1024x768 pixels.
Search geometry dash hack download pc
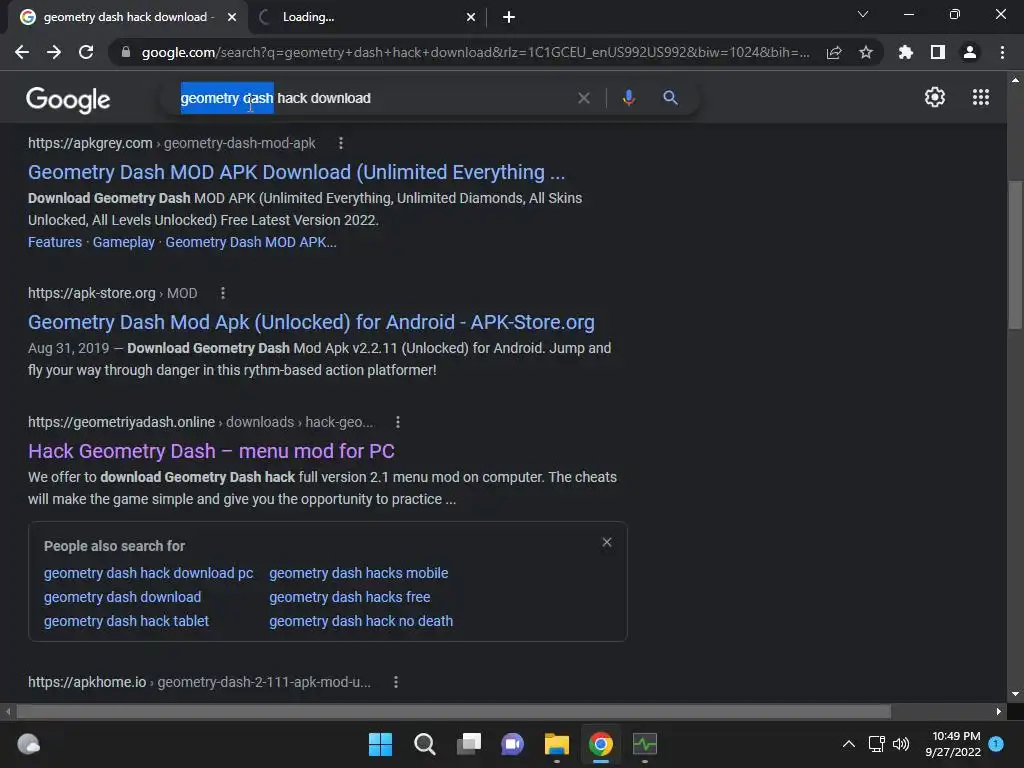point(148,573)
